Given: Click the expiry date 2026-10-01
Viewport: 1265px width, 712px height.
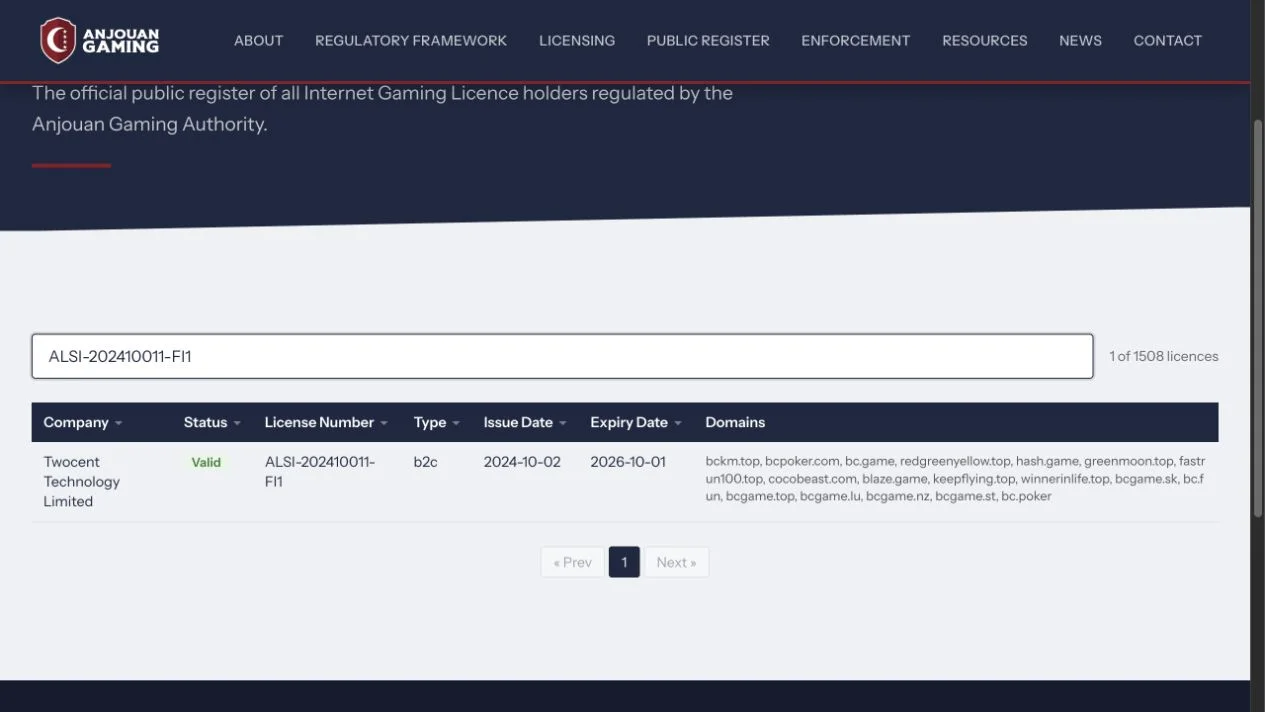Looking at the screenshot, I should [x=628, y=462].
